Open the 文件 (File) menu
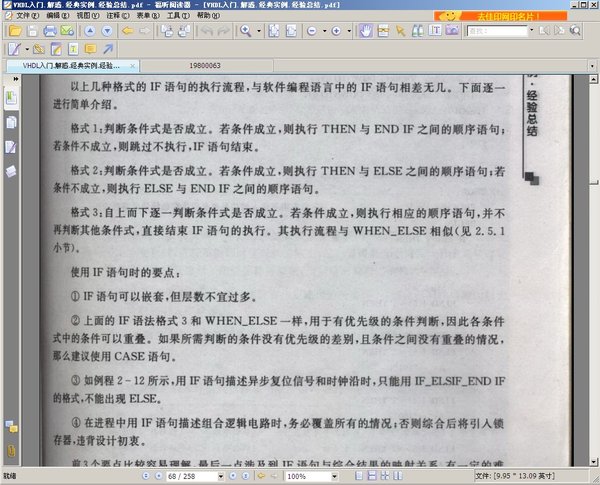The height and width of the screenshot is (485, 600). (x=27, y=16)
